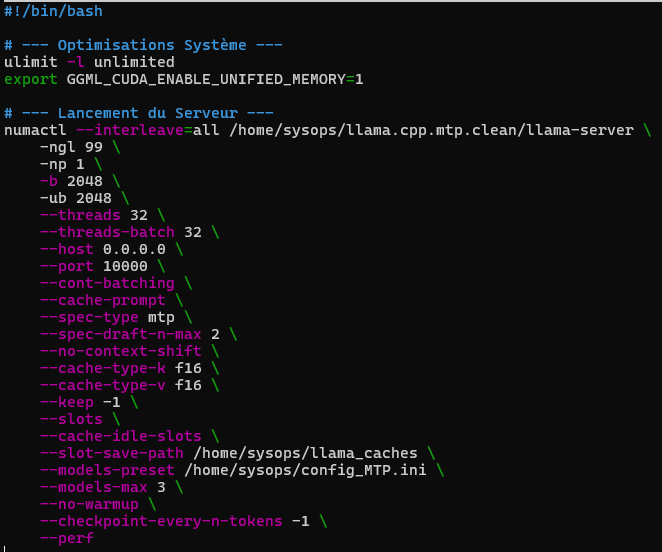Click 'GGML_CUDA_ENABLE_UNIFIED_MEMORY=1' variable
The width and height of the screenshot is (662, 552).
[215, 79]
